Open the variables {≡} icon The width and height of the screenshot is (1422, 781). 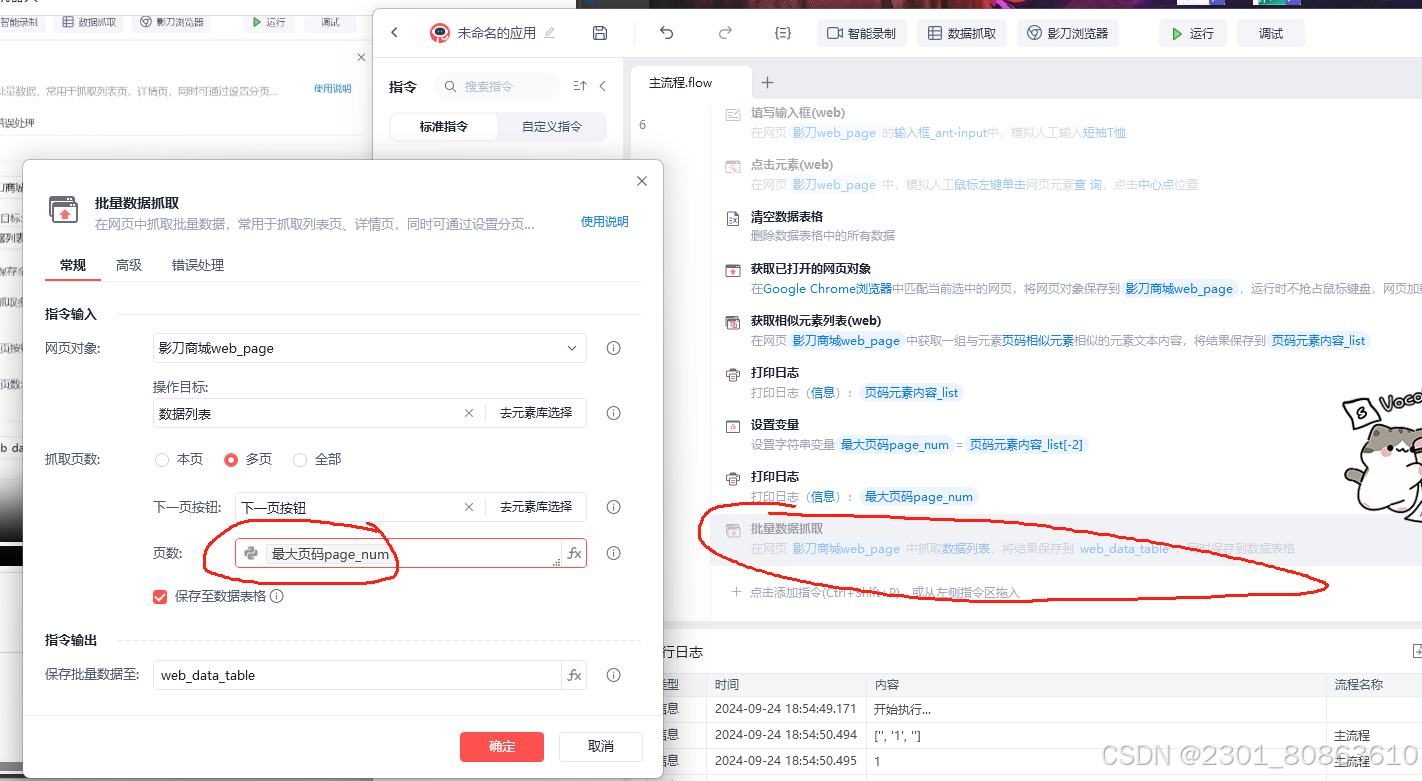pos(783,33)
